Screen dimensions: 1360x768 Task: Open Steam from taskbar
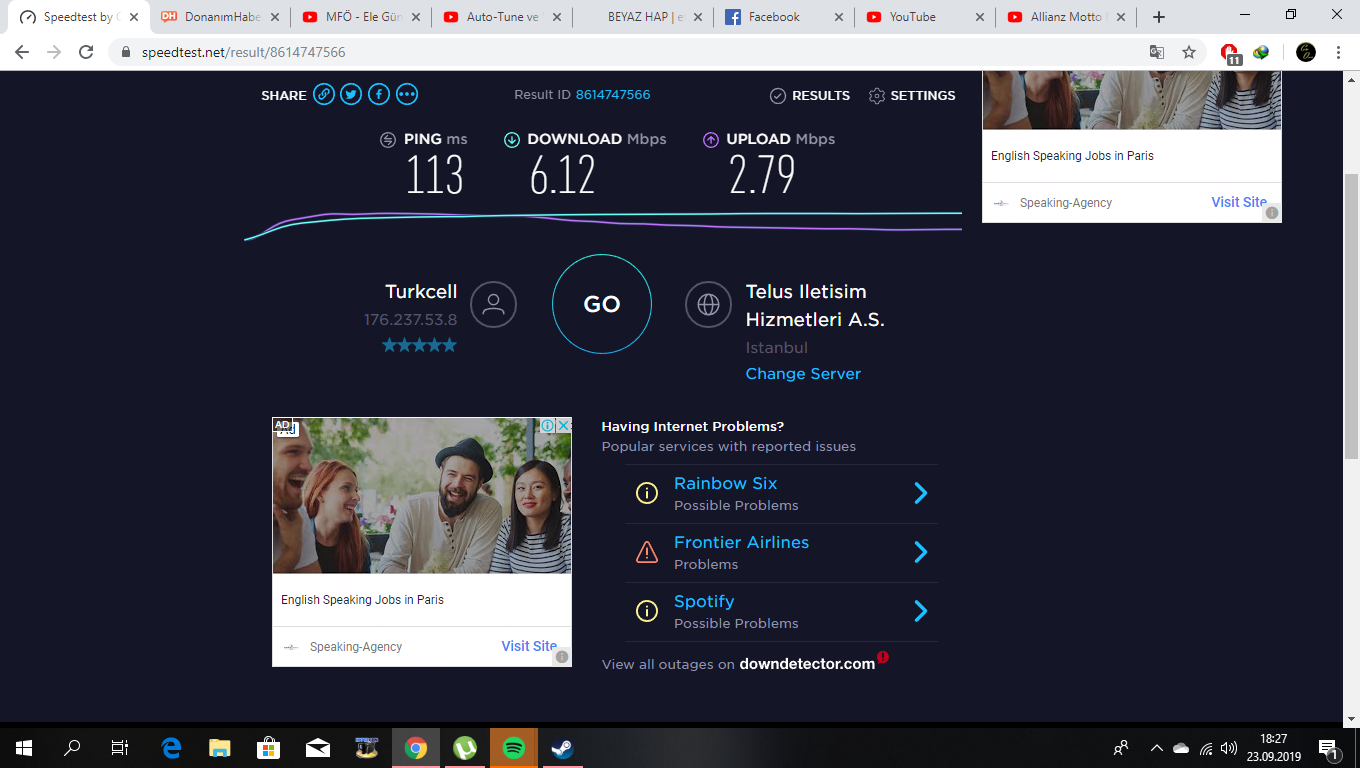click(563, 747)
